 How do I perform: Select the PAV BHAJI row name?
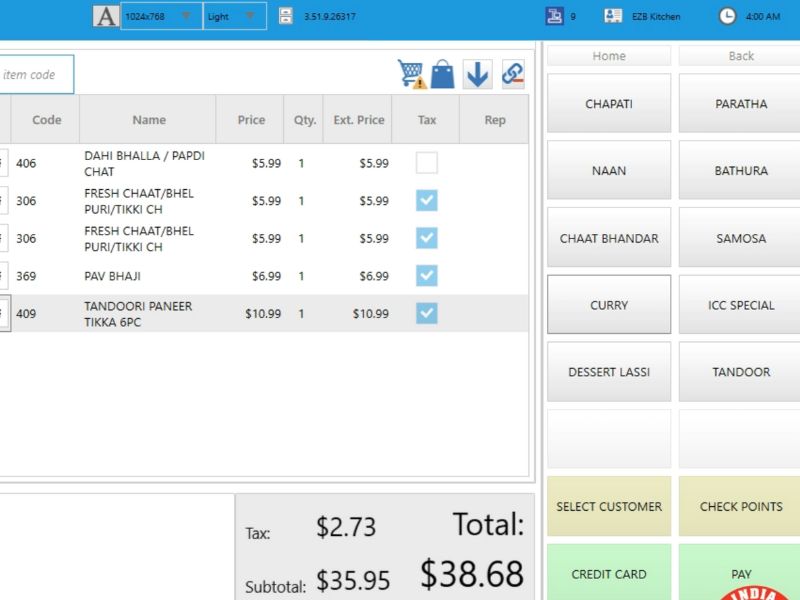pos(112,276)
